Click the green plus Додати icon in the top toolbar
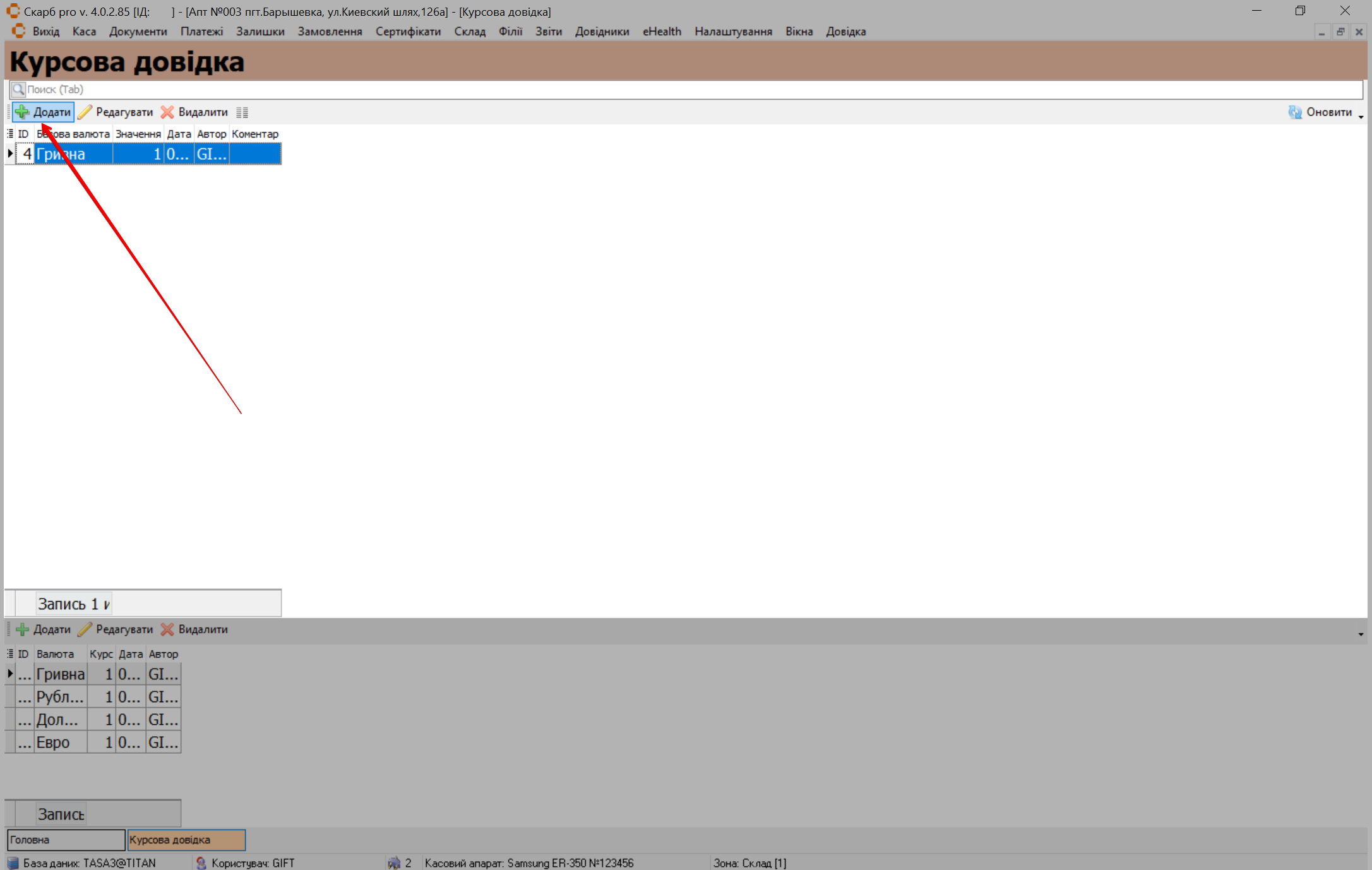The width and height of the screenshot is (1372, 870). click(22, 112)
